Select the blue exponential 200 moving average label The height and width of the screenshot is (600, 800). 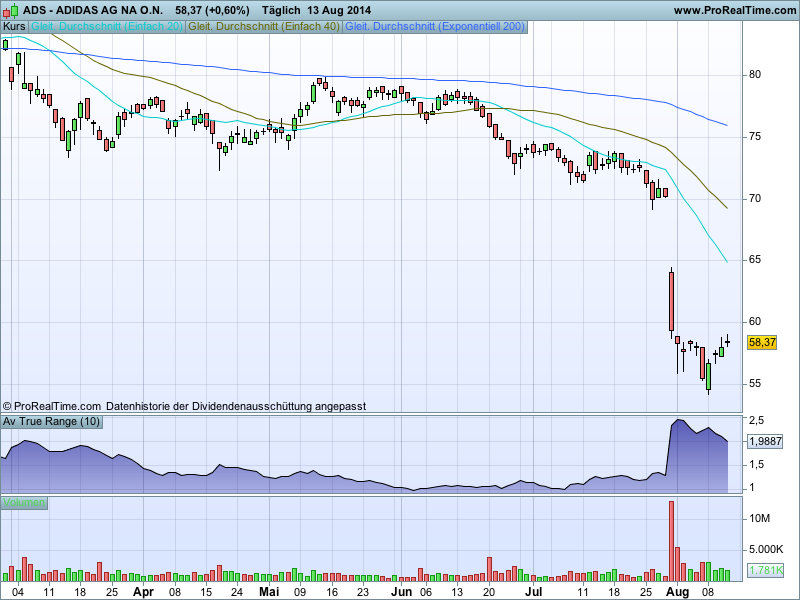coord(433,27)
